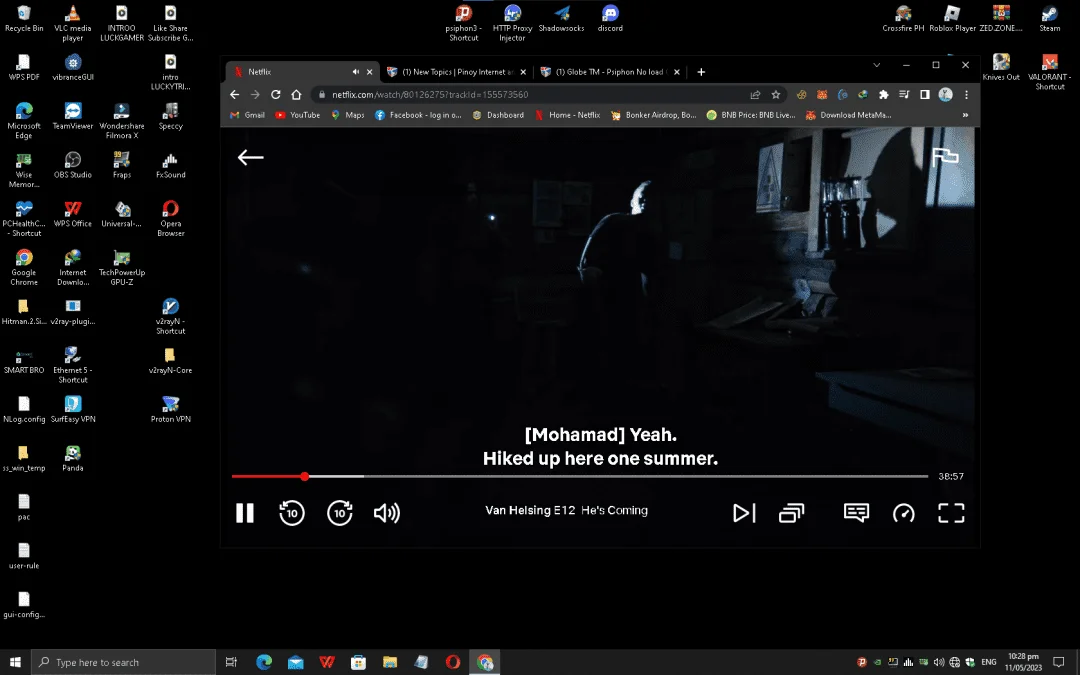Click the taskbar search box
The width and height of the screenshot is (1080, 675).
(x=124, y=662)
